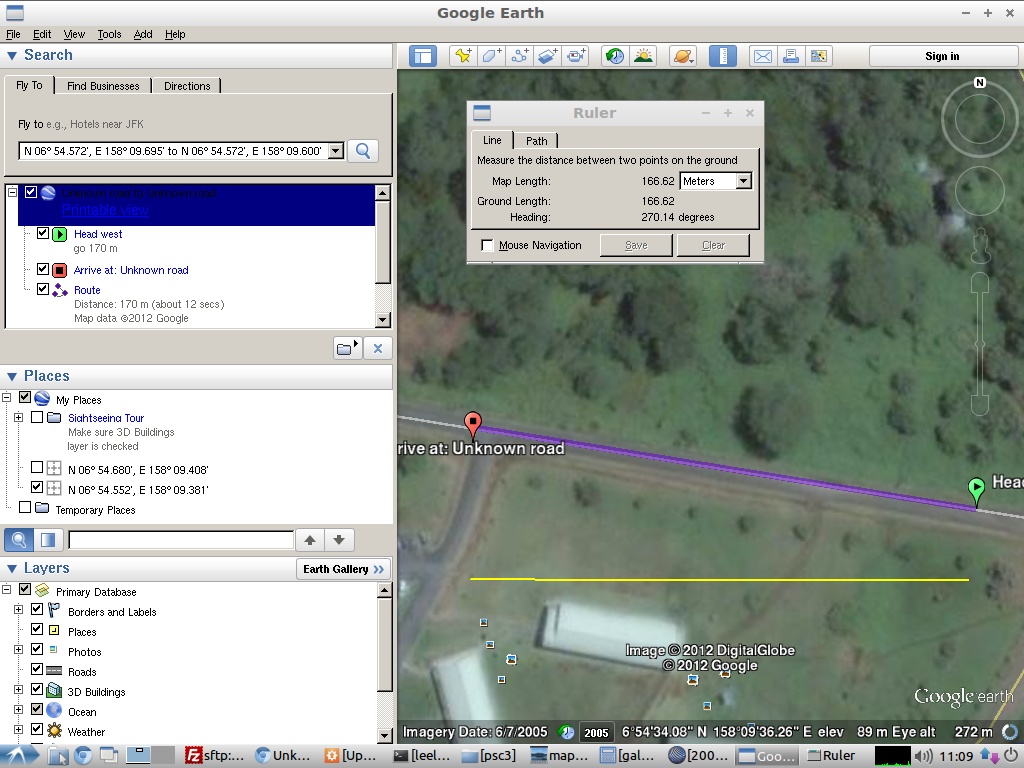Image resolution: width=1024 pixels, height=768 pixels.
Task: Click the Street View pegman icon
Action: [980, 246]
